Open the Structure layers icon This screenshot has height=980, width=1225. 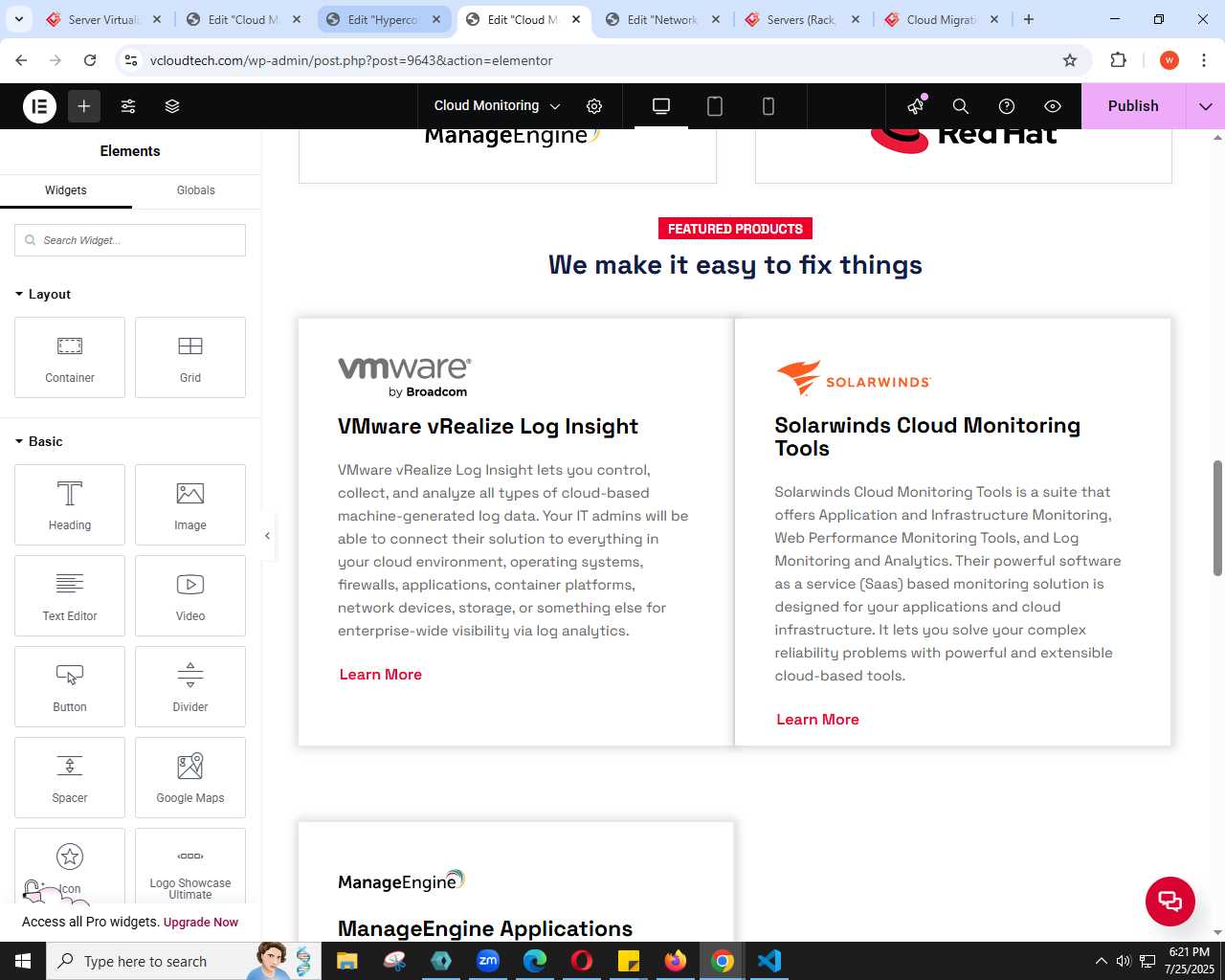point(172,106)
